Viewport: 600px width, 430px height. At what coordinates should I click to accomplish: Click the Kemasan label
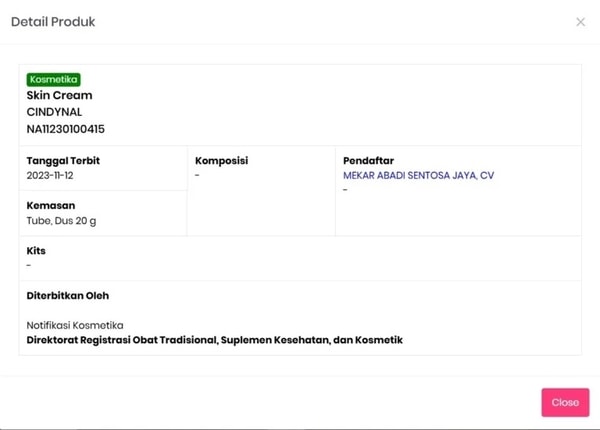click(51, 205)
